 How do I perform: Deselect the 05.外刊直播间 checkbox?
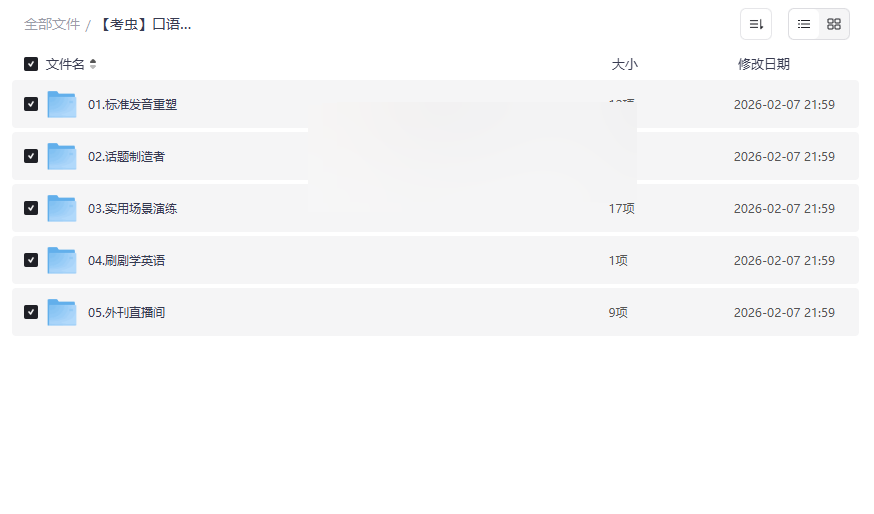(x=31, y=312)
